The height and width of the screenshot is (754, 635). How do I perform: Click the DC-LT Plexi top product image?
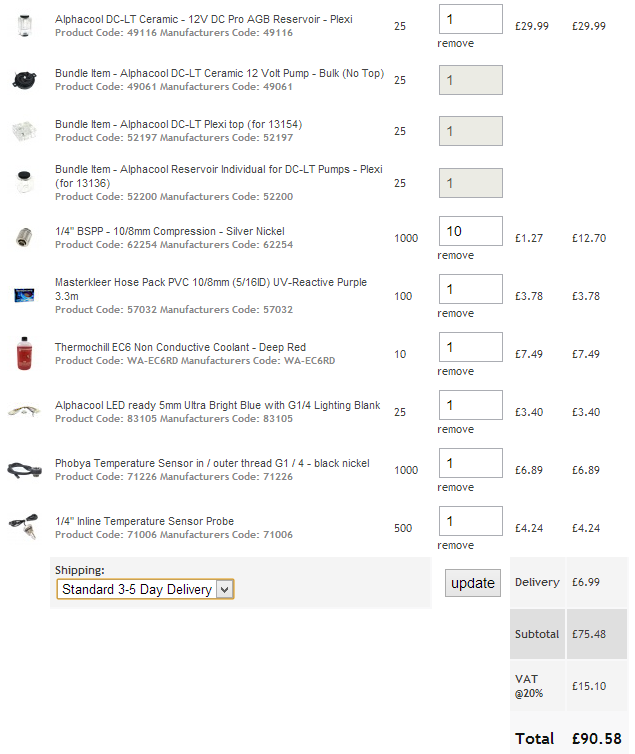(x=24, y=131)
